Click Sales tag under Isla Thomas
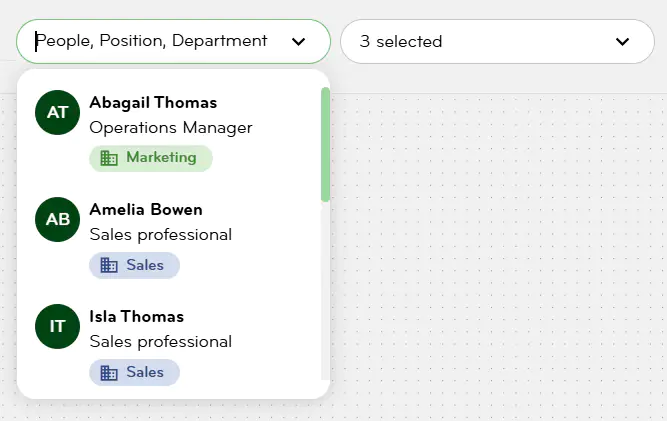Image resolution: width=667 pixels, height=421 pixels. pos(135,372)
